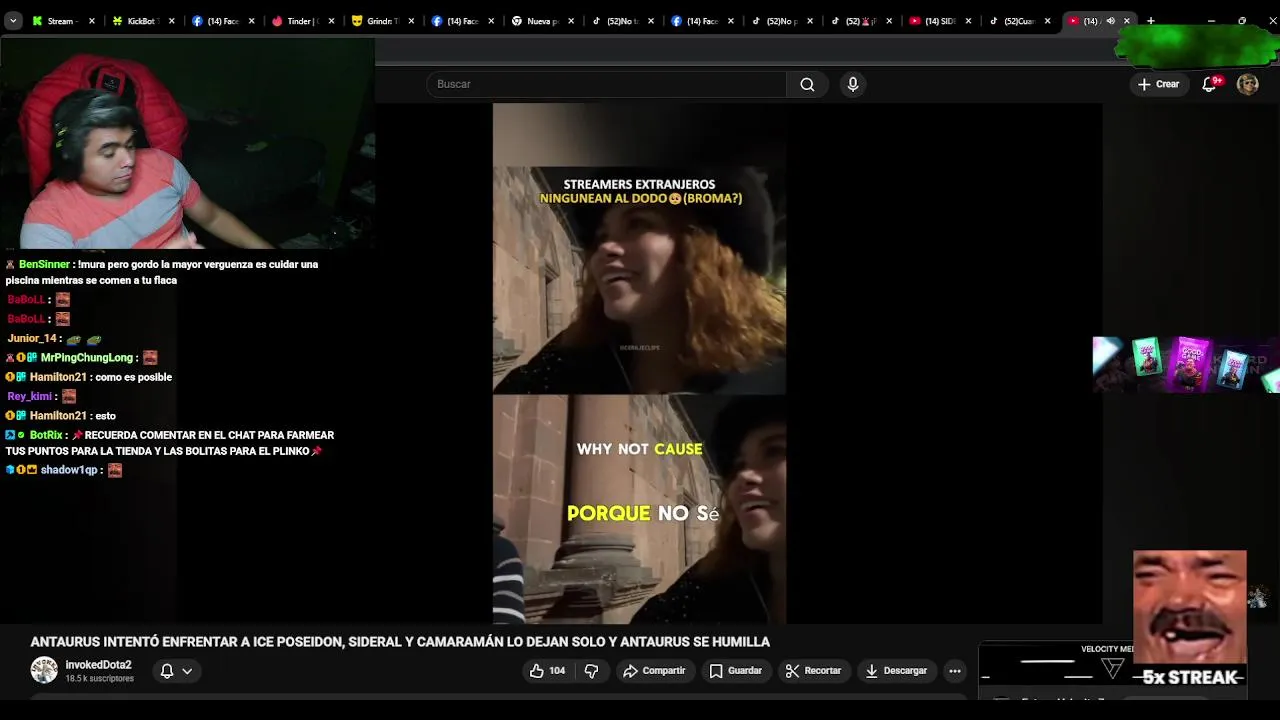Open a new browser tab with plus
Screen dimensions: 1280x720
(1151, 21)
